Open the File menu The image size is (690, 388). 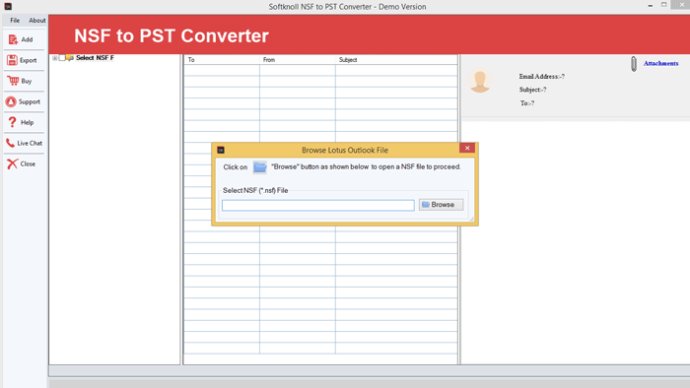15,20
